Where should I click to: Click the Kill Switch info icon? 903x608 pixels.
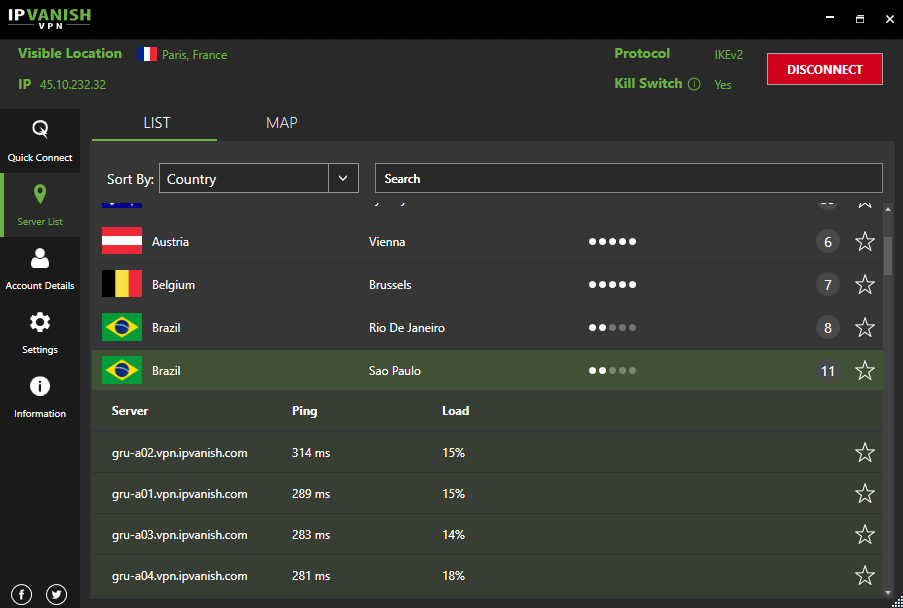click(x=695, y=84)
